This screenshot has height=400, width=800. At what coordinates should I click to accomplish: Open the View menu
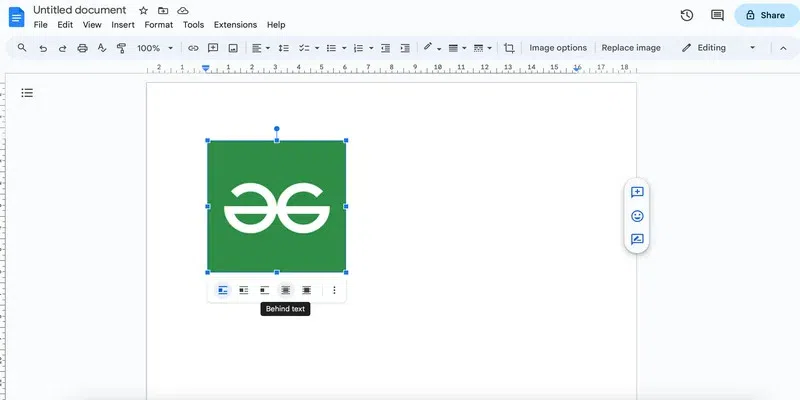[x=92, y=24]
